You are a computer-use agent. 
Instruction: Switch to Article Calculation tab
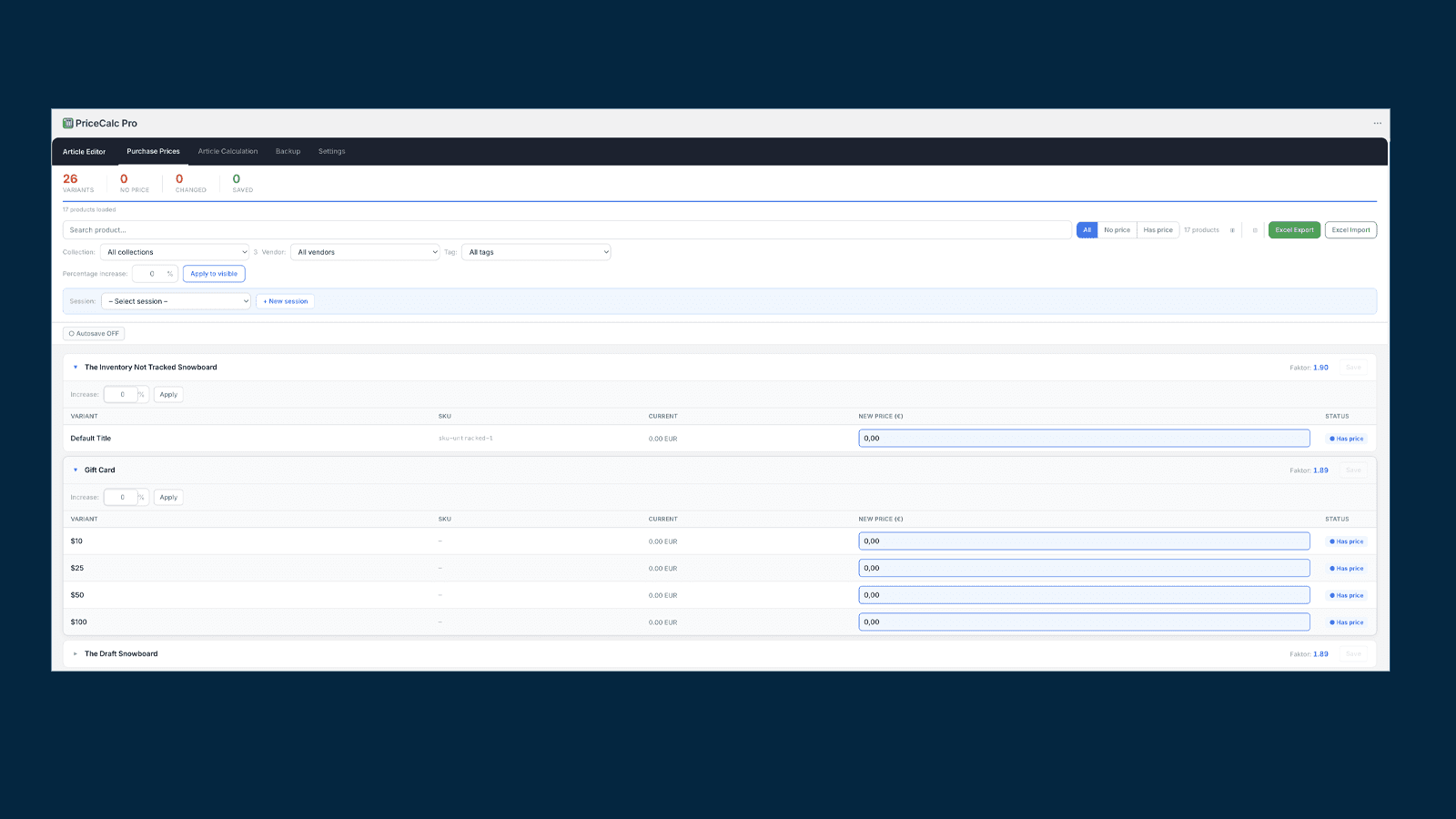tap(227, 152)
